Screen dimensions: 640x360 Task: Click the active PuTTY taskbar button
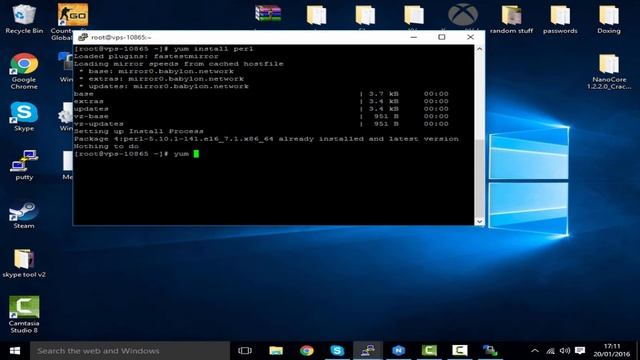tap(368, 351)
